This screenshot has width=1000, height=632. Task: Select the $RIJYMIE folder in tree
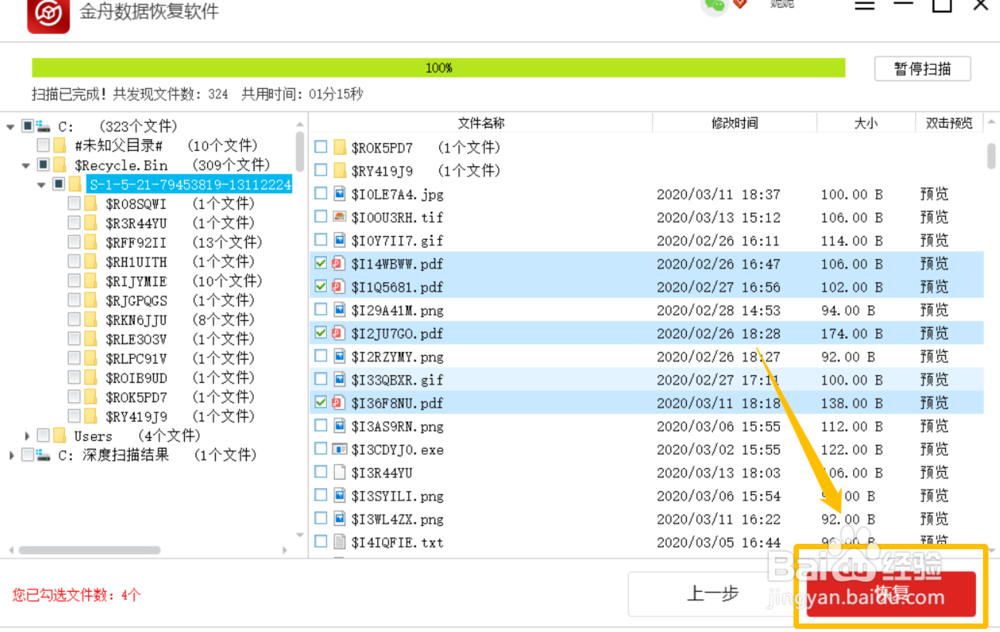(x=136, y=281)
